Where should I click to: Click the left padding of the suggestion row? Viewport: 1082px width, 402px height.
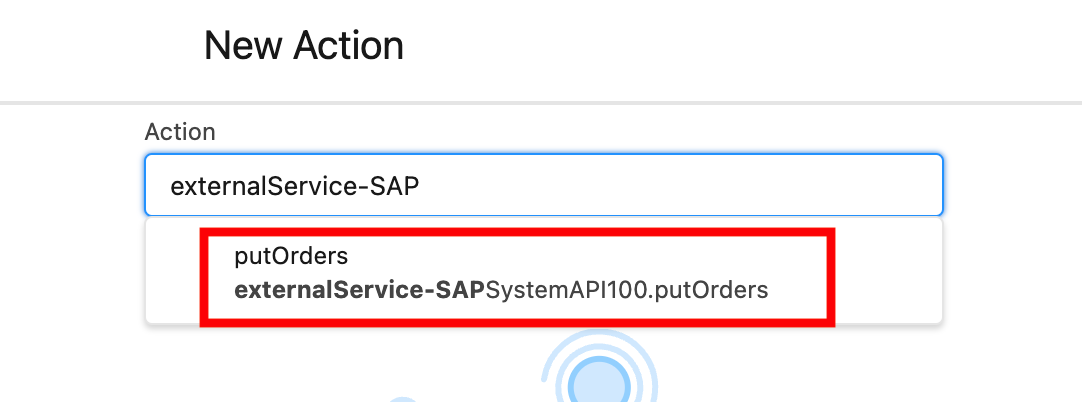[x=174, y=272]
